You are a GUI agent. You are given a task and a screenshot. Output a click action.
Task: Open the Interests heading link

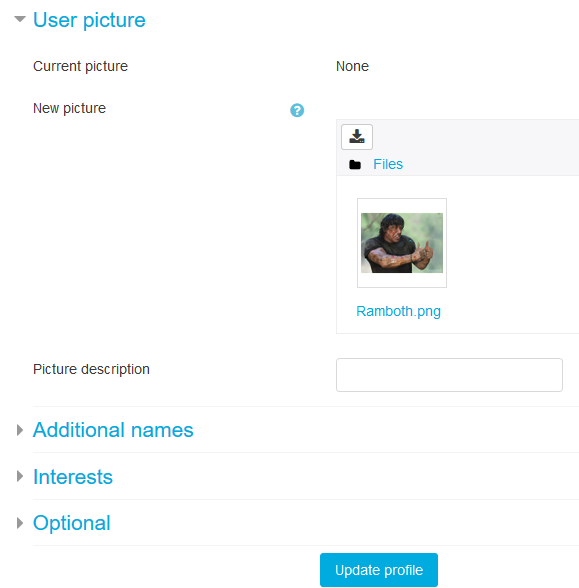[73, 477]
